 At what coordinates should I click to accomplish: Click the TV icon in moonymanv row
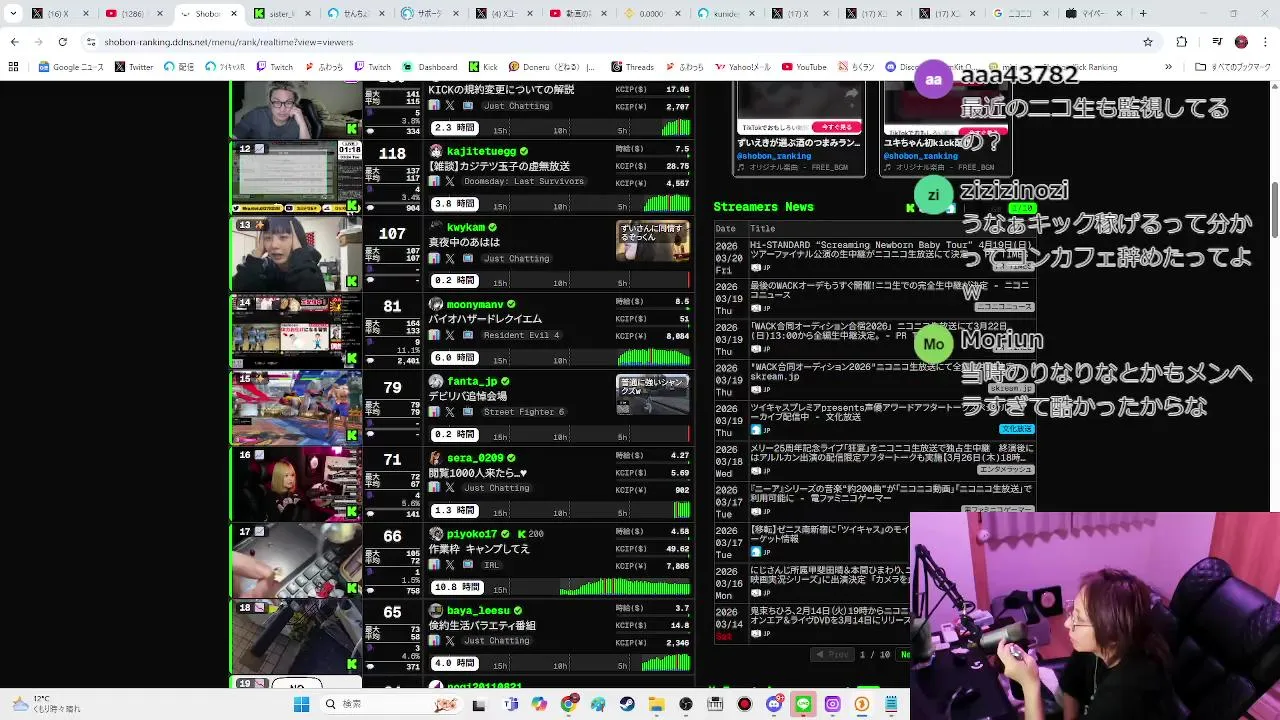pyautogui.click(x=467, y=336)
